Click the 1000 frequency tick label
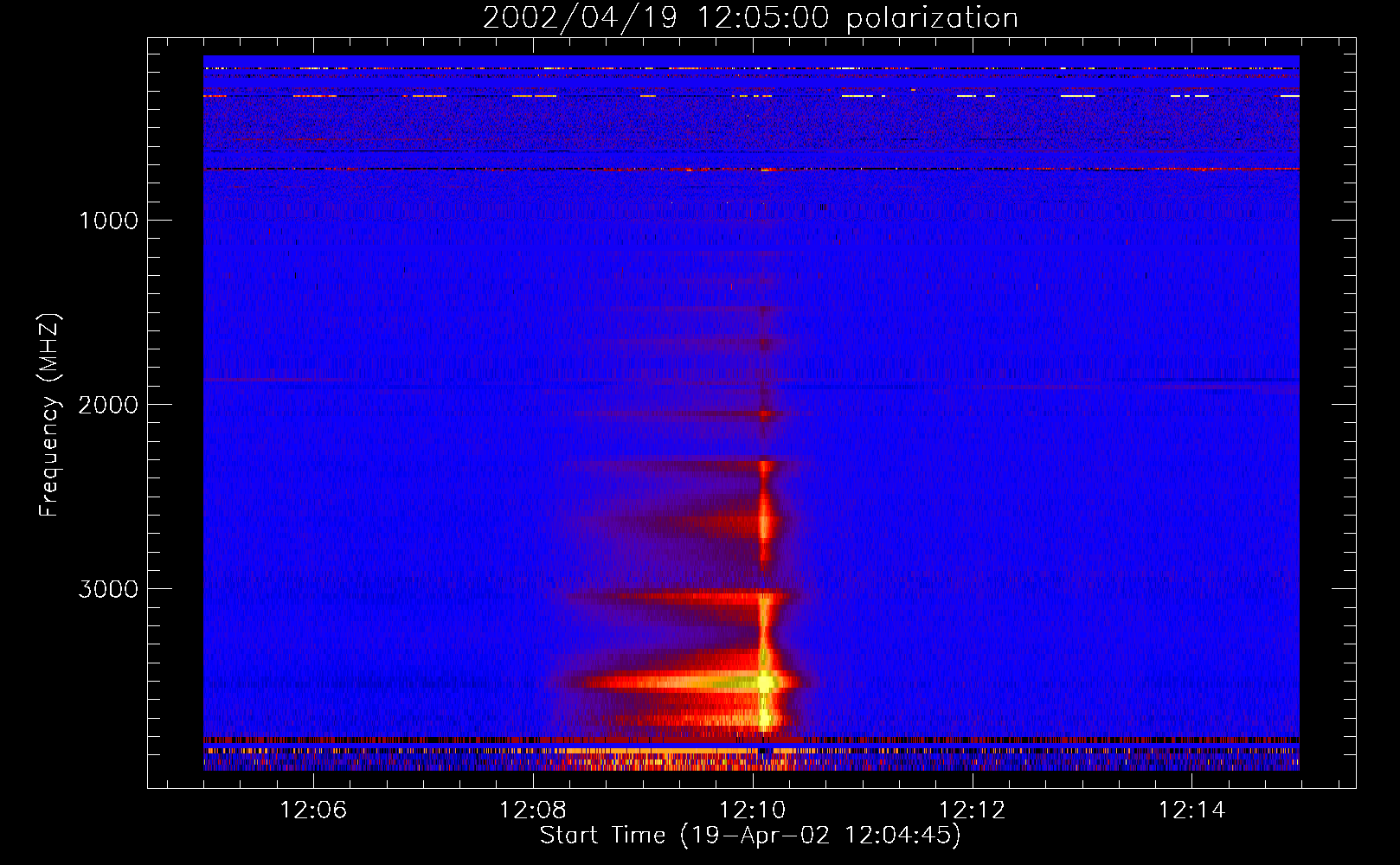Viewport: 1400px width, 865px height. (x=108, y=221)
